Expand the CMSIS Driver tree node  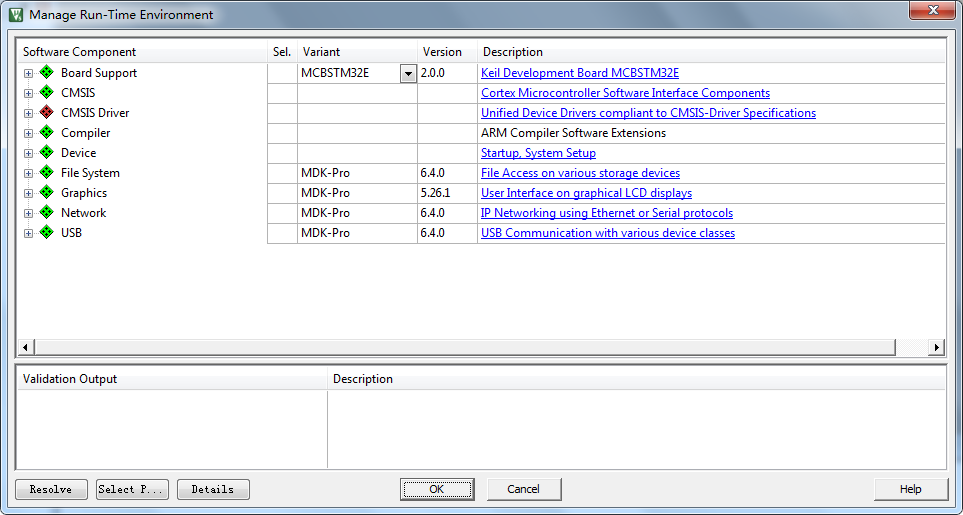click(28, 114)
